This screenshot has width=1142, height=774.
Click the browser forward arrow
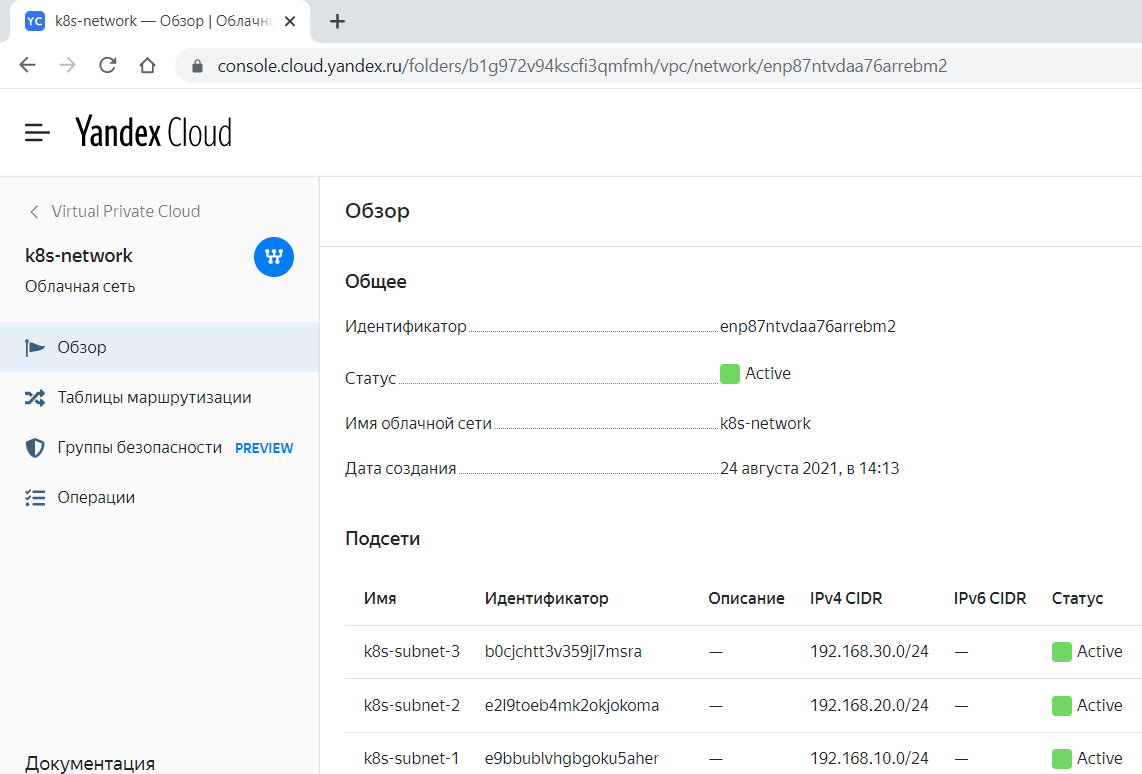[x=68, y=66]
